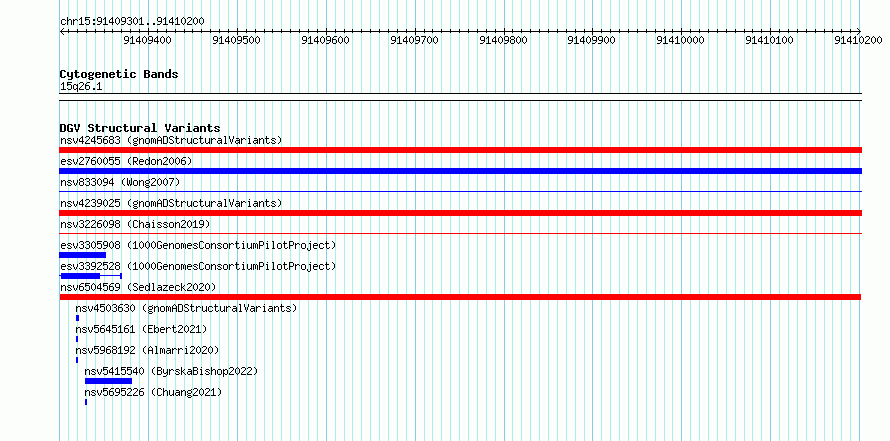Open the esv2760055 (Redon2006) label
The height and width of the screenshot is (441, 890).
126,161
